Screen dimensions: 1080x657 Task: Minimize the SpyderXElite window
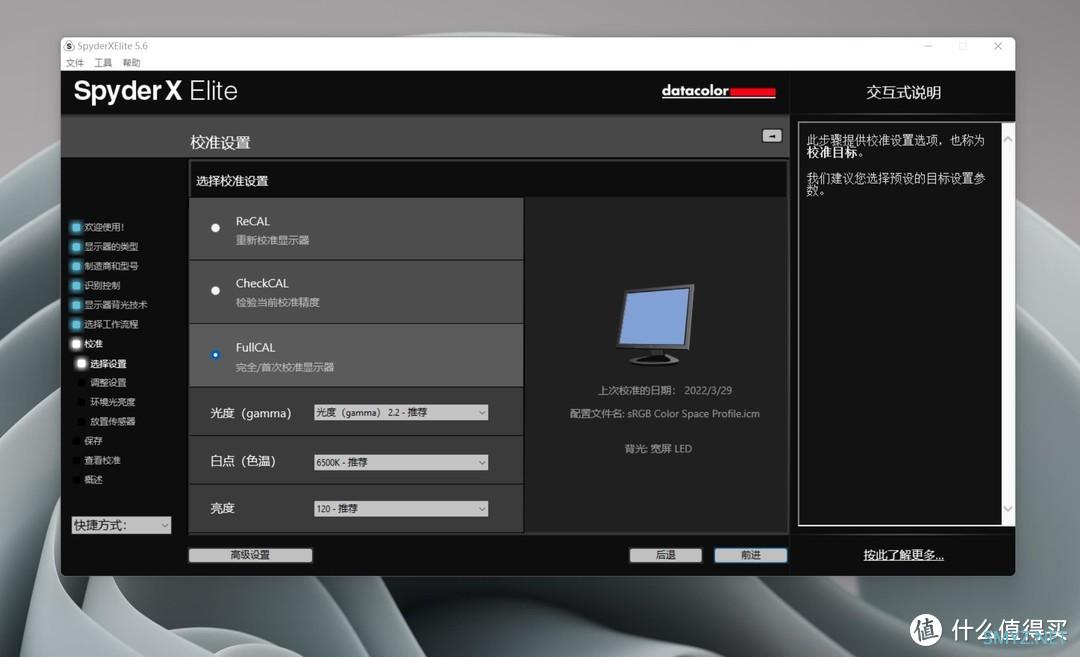(x=928, y=46)
